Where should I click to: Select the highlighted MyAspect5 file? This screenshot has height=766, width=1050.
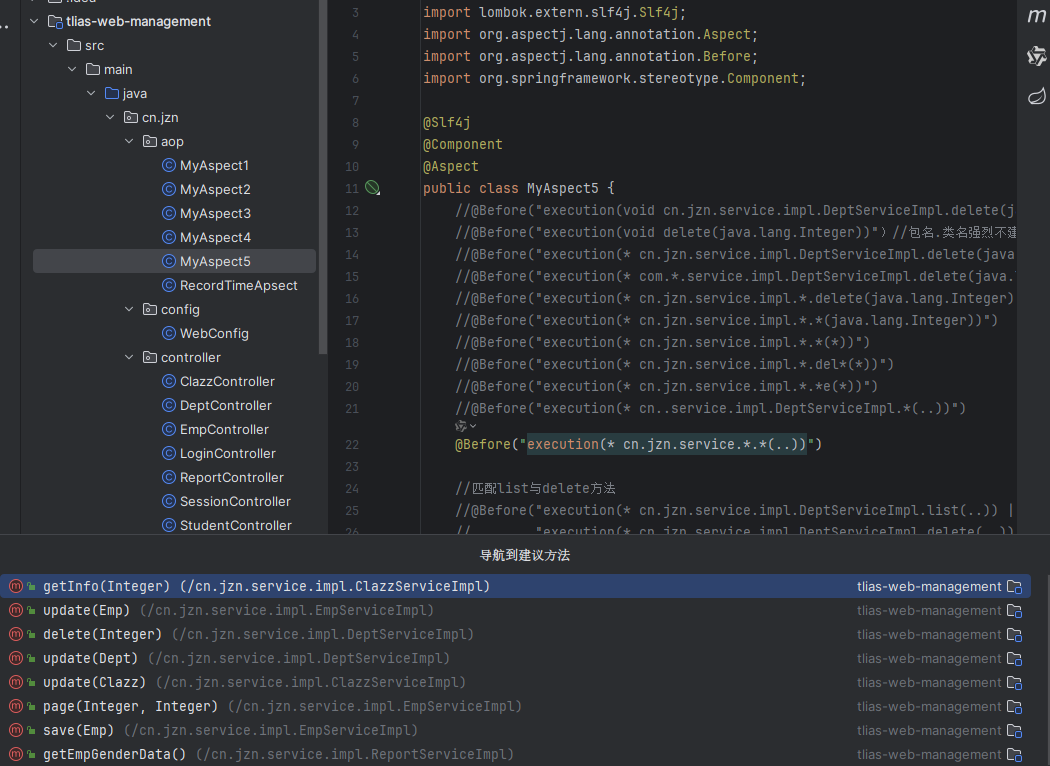[x=174, y=261]
